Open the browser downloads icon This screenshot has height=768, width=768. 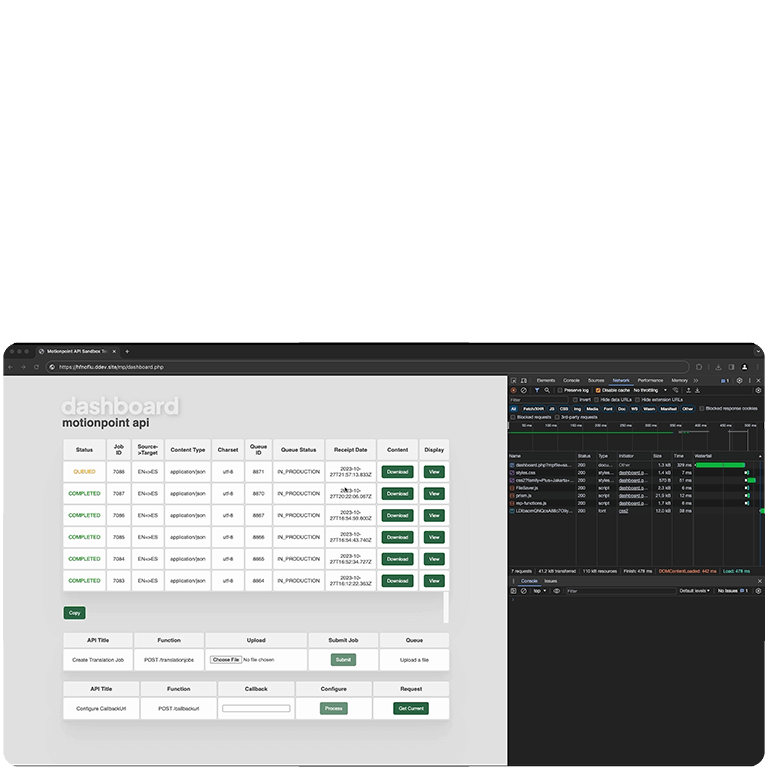(x=718, y=367)
